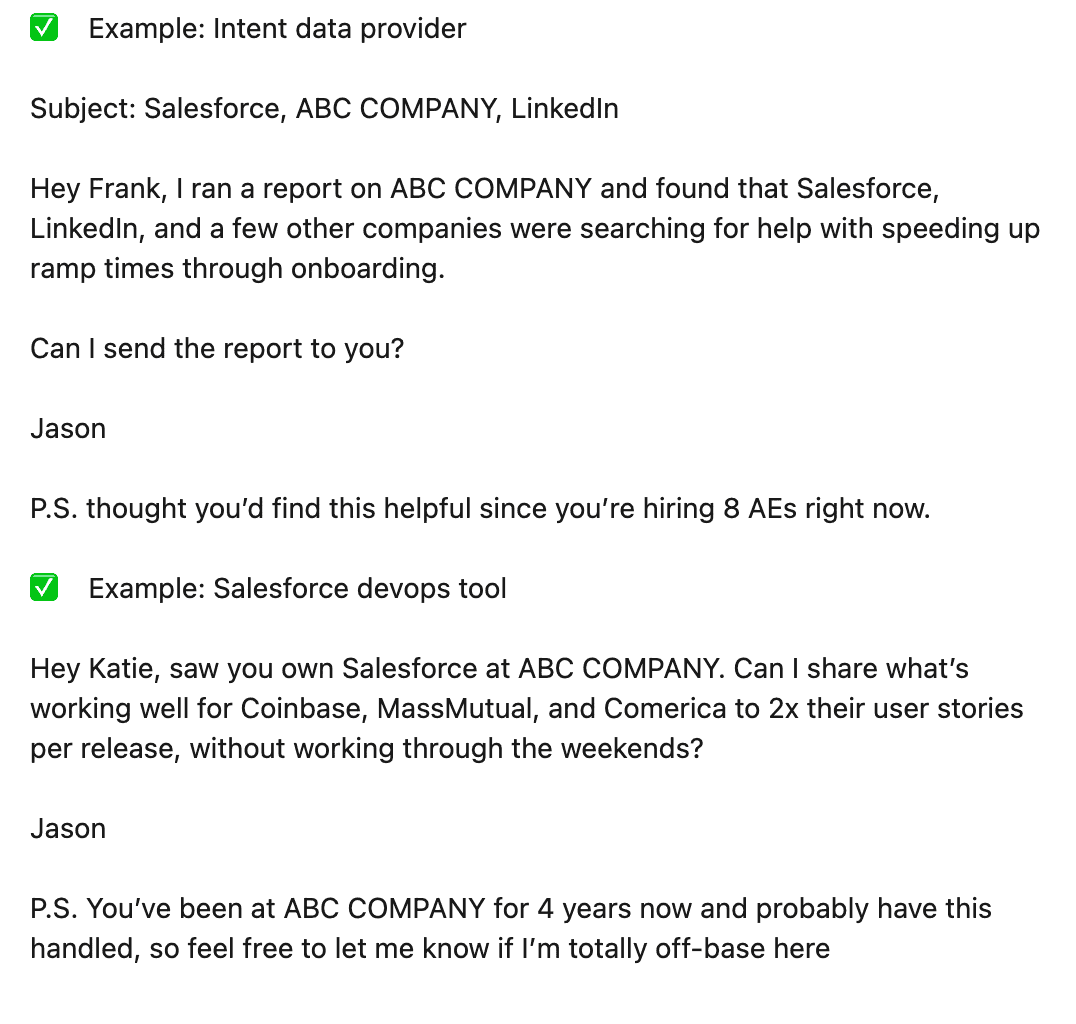Click the word "Subject:" in the email subject line
The height and width of the screenshot is (1024, 1076).
pyautogui.click(x=83, y=109)
